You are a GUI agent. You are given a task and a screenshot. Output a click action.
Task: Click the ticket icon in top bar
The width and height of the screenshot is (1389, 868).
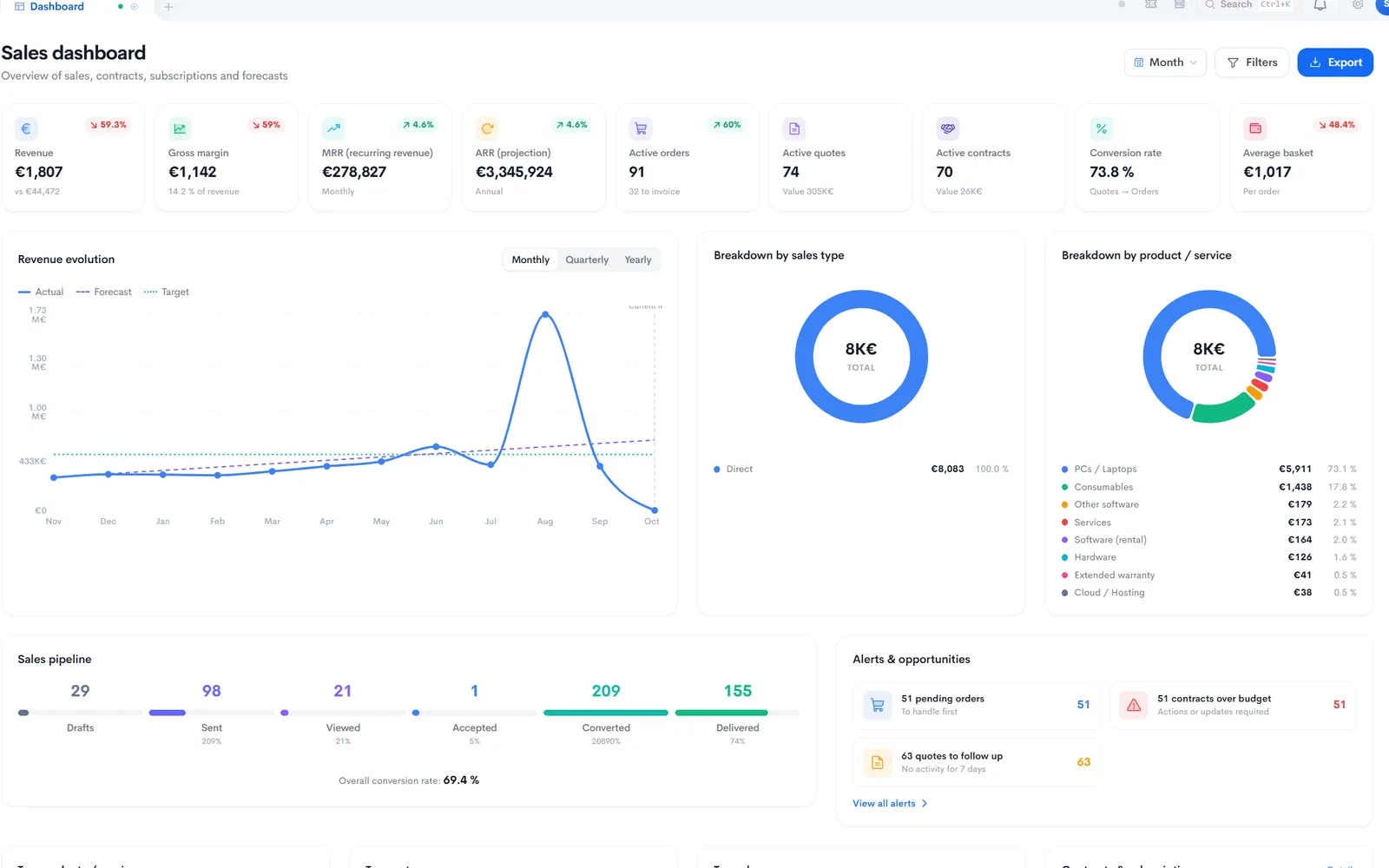[x=1151, y=5]
